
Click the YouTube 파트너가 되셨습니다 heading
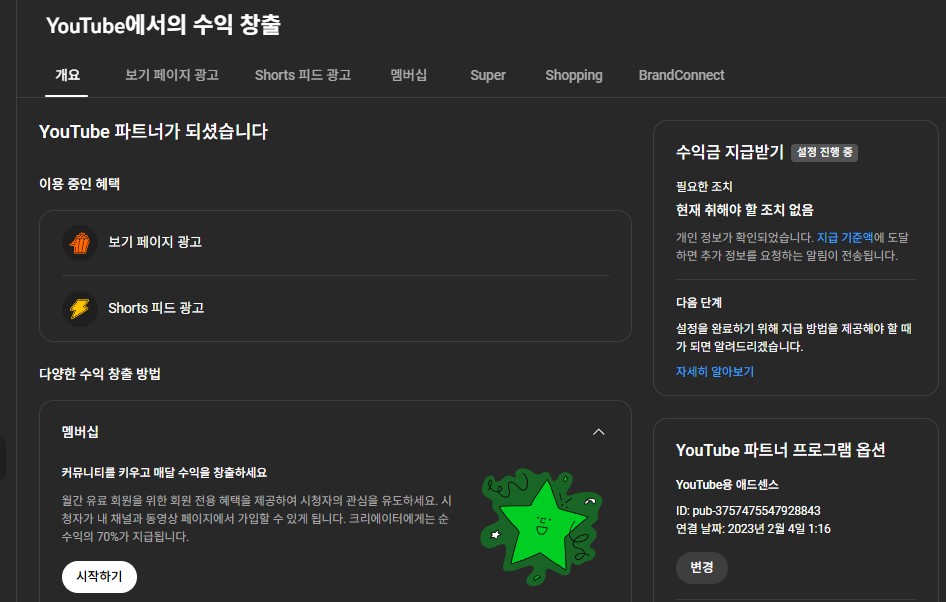[153, 131]
